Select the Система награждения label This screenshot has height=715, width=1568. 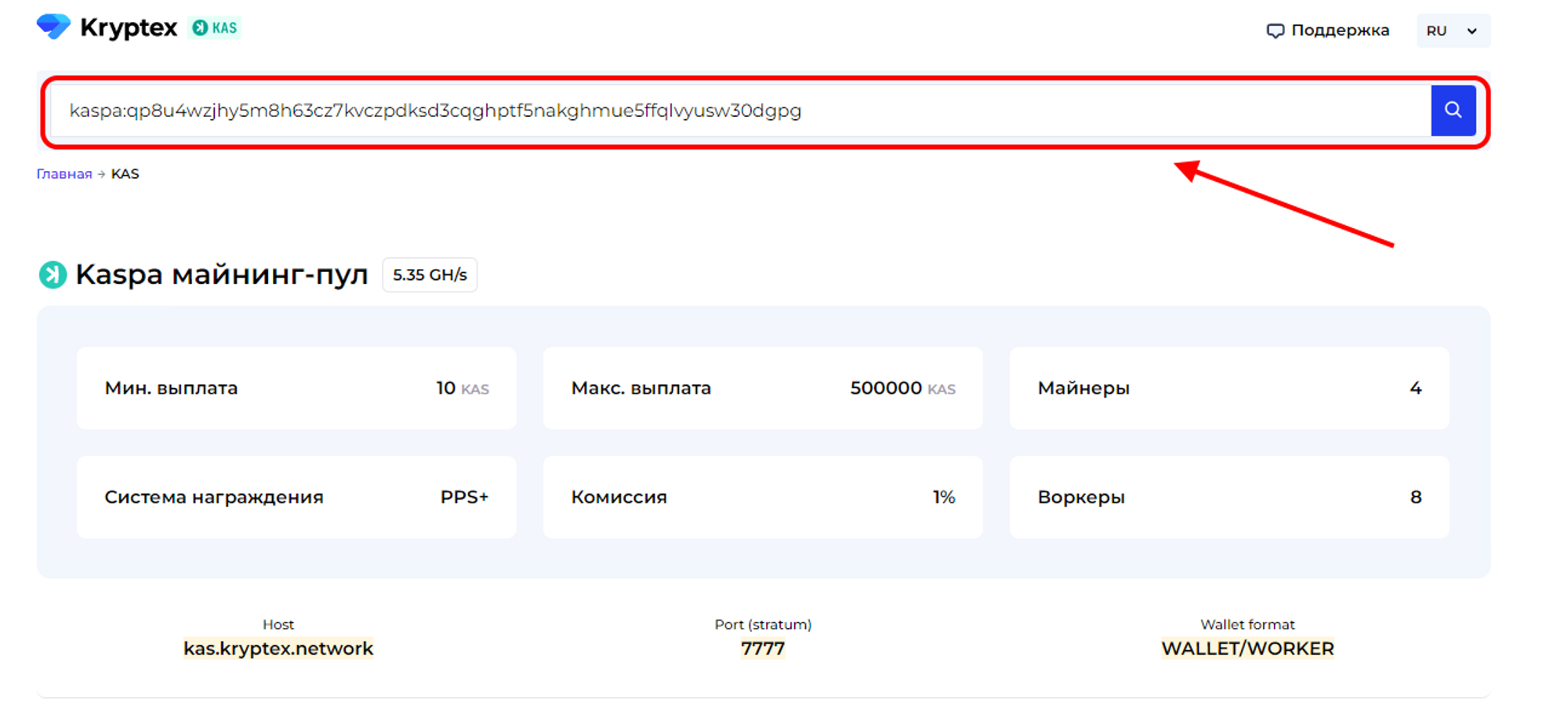click(214, 497)
